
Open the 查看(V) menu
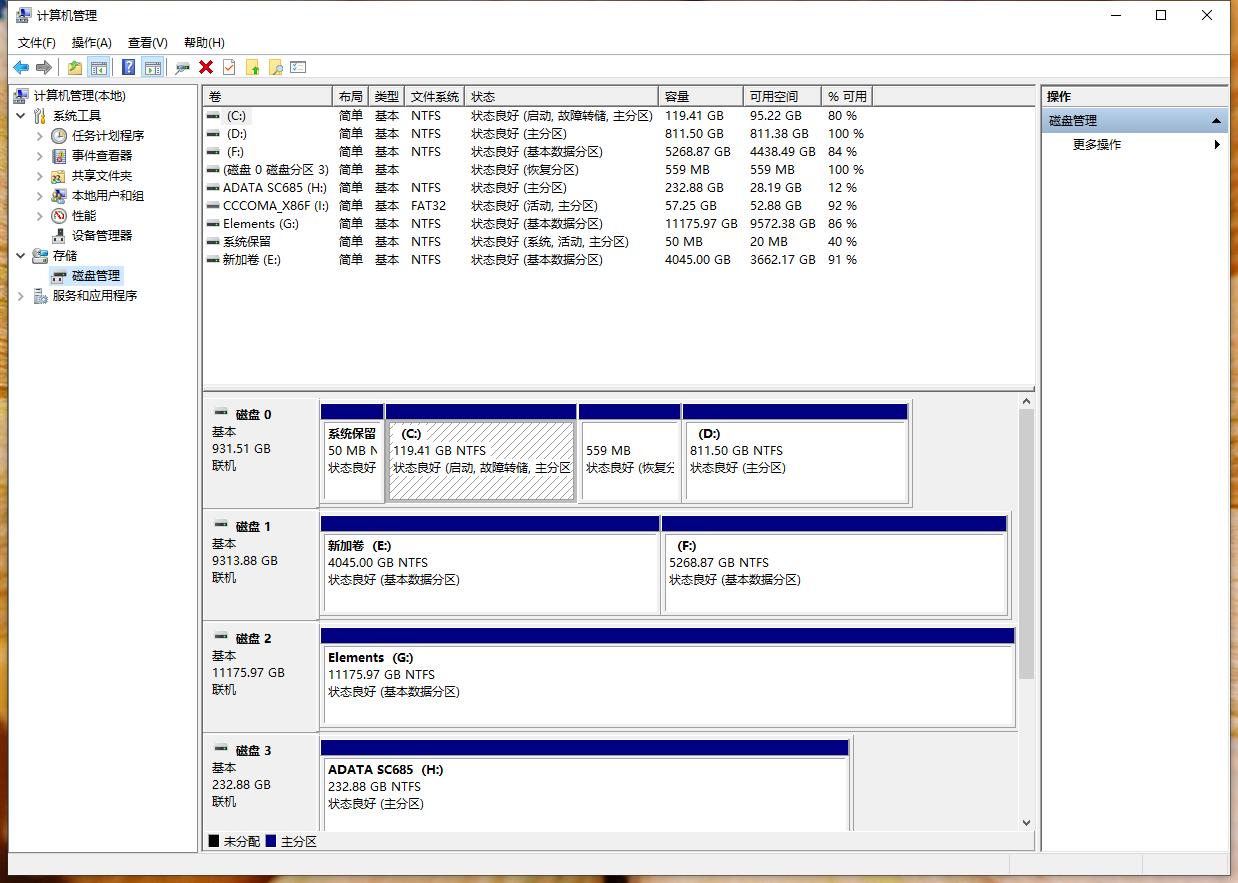point(147,43)
